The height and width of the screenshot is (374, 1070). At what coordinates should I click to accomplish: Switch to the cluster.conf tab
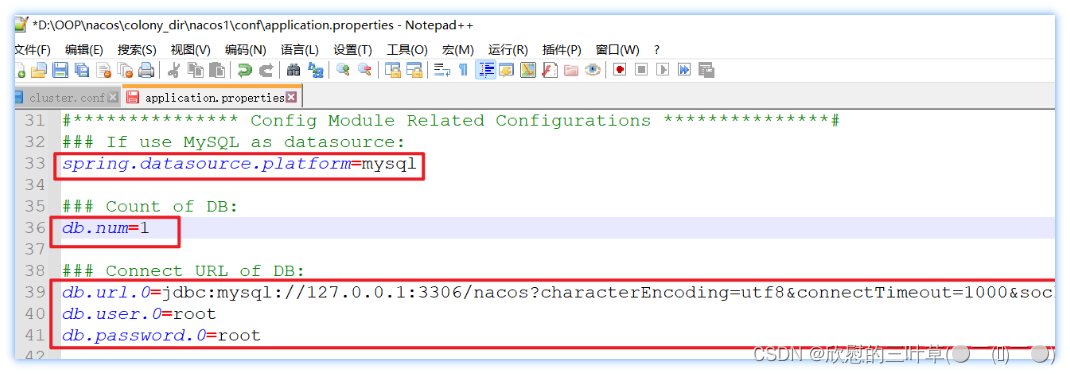coord(67,98)
